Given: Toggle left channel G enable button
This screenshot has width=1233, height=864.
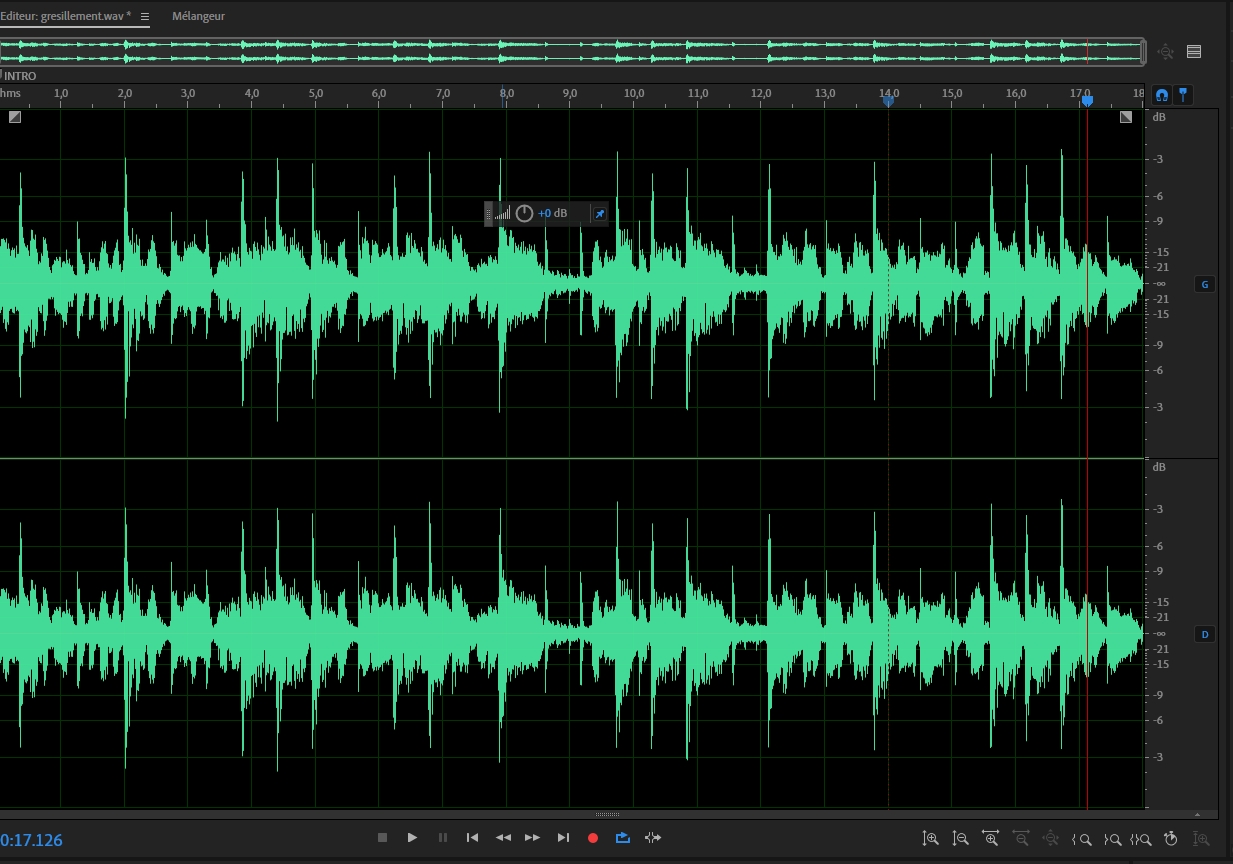Looking at the screenshot, I should click(1205, 285).
